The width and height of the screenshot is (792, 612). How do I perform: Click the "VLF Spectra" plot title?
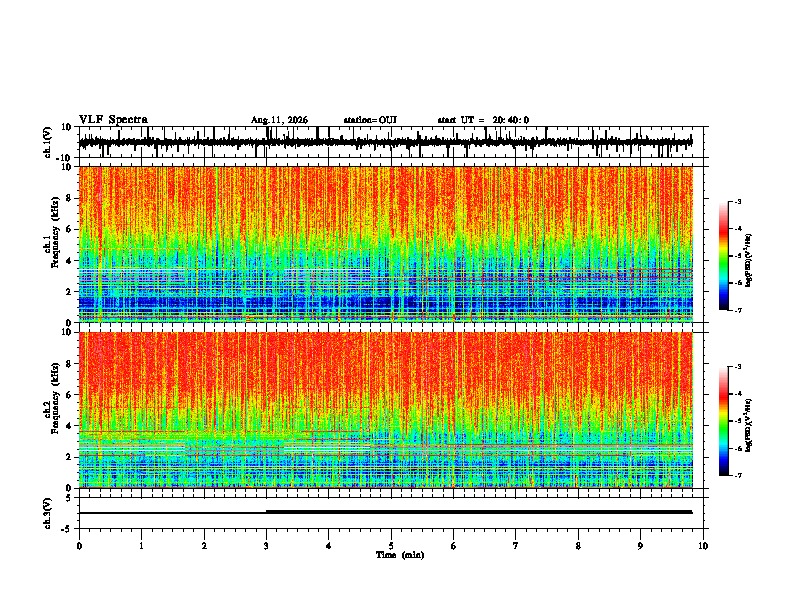(x=113, y=120)
